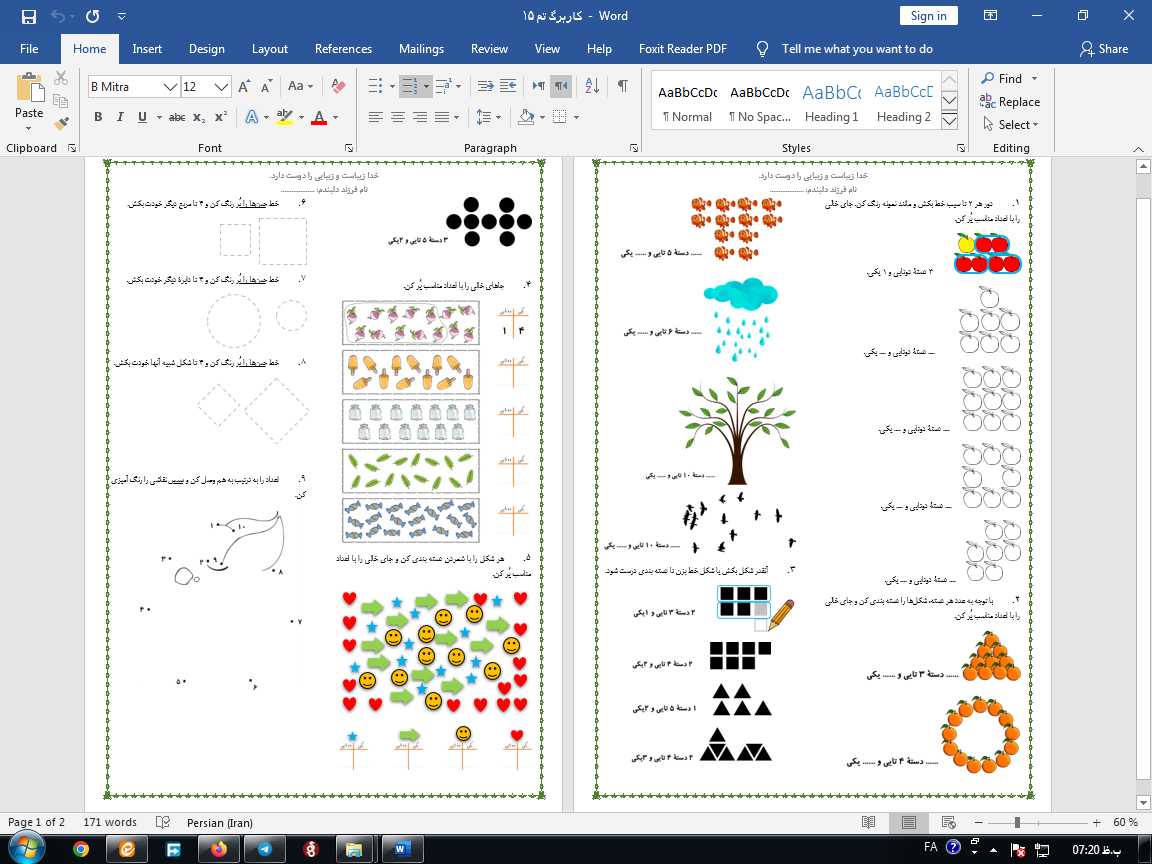Open the Layout ribbon tab
Screen dimensions: 1152x864
tap(269, 49)
